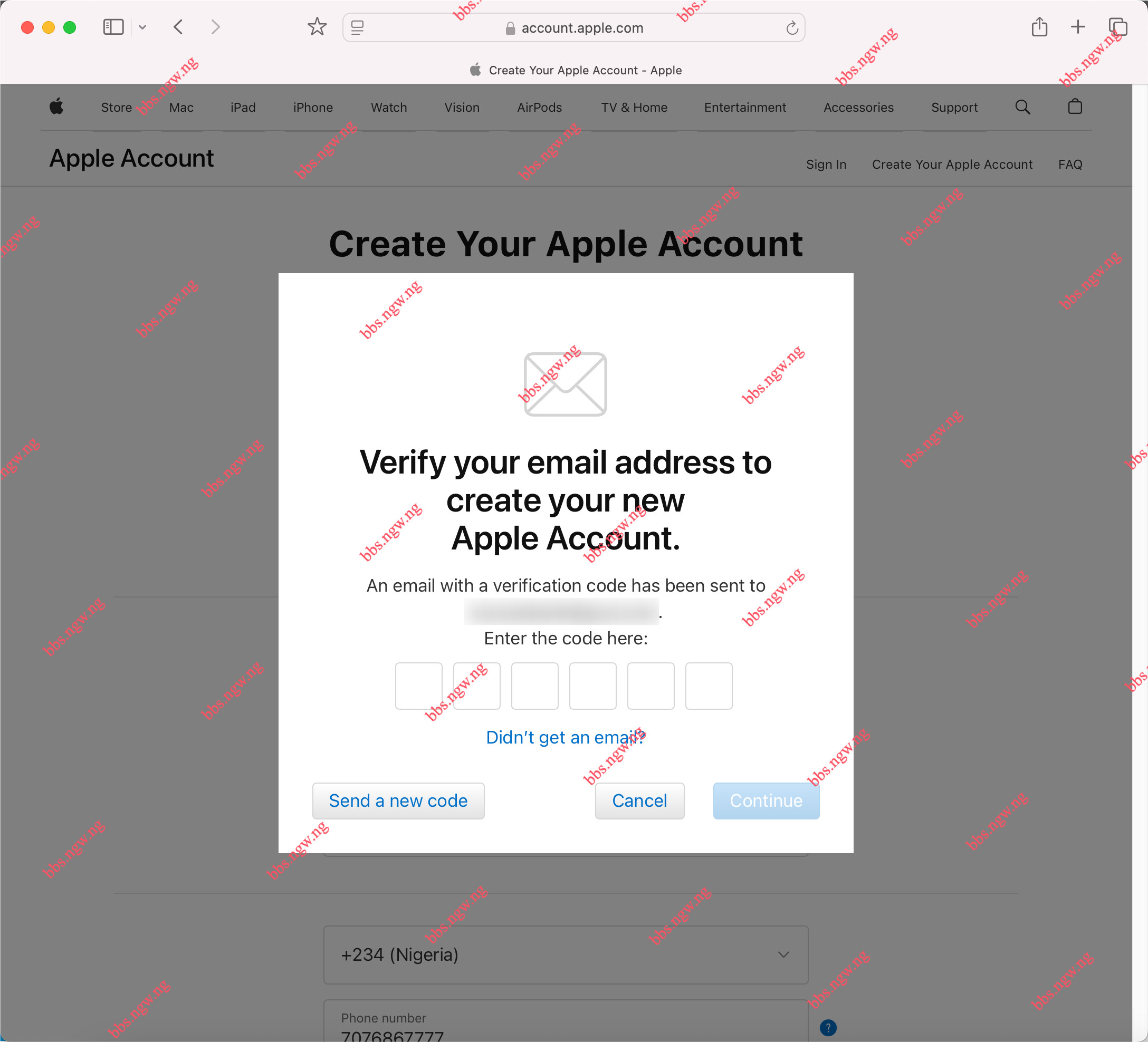The height and width of the screenshot is (1042, 1148).
Task: Reload the page icon in address bar
Action: click(792, 28)
